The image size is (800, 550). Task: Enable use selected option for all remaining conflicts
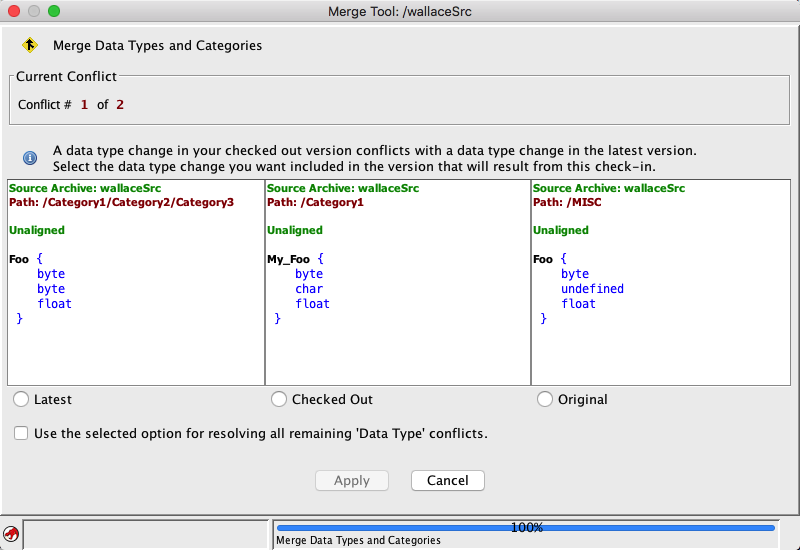[x=21, y=433]
